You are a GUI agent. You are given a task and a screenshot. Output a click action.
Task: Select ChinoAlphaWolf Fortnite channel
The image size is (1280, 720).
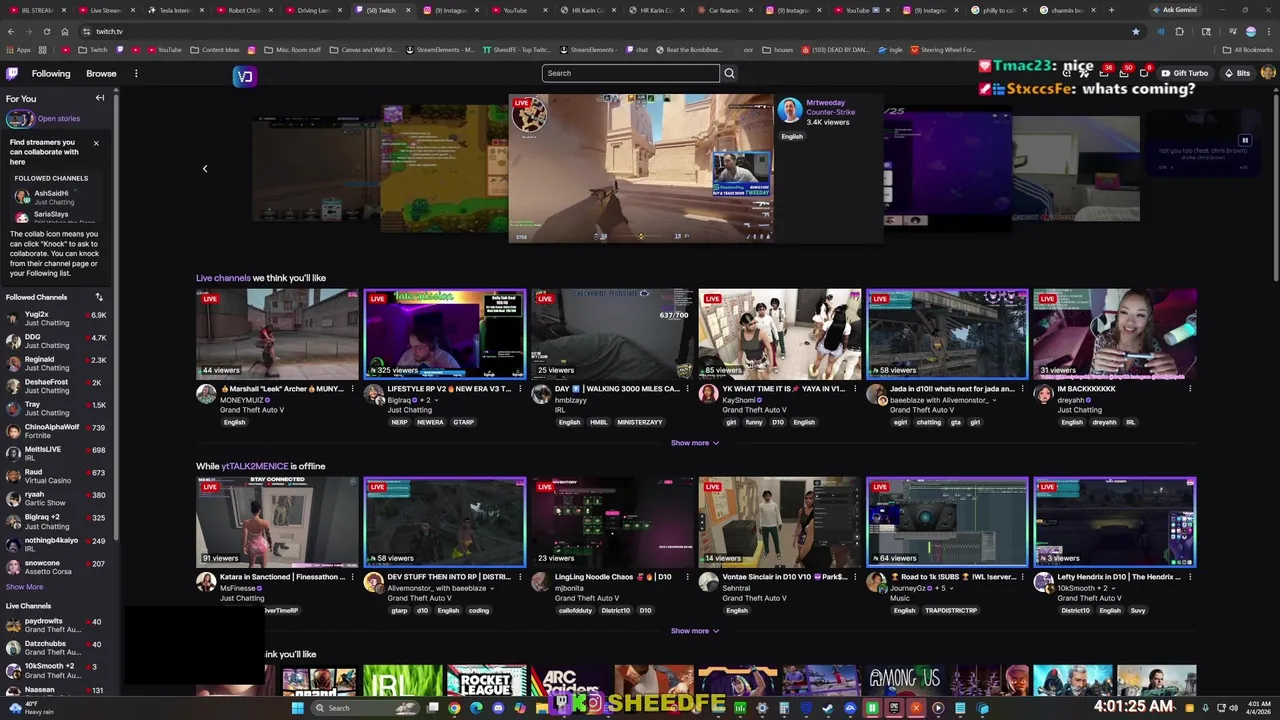point(56,432)
